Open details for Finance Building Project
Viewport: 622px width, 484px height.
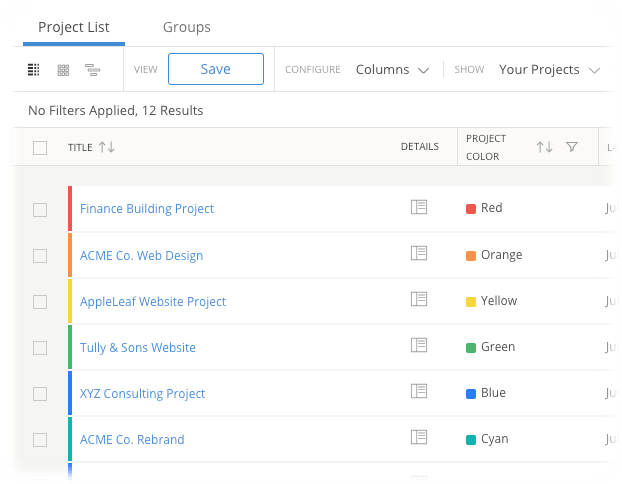click(x=419, y=207)
